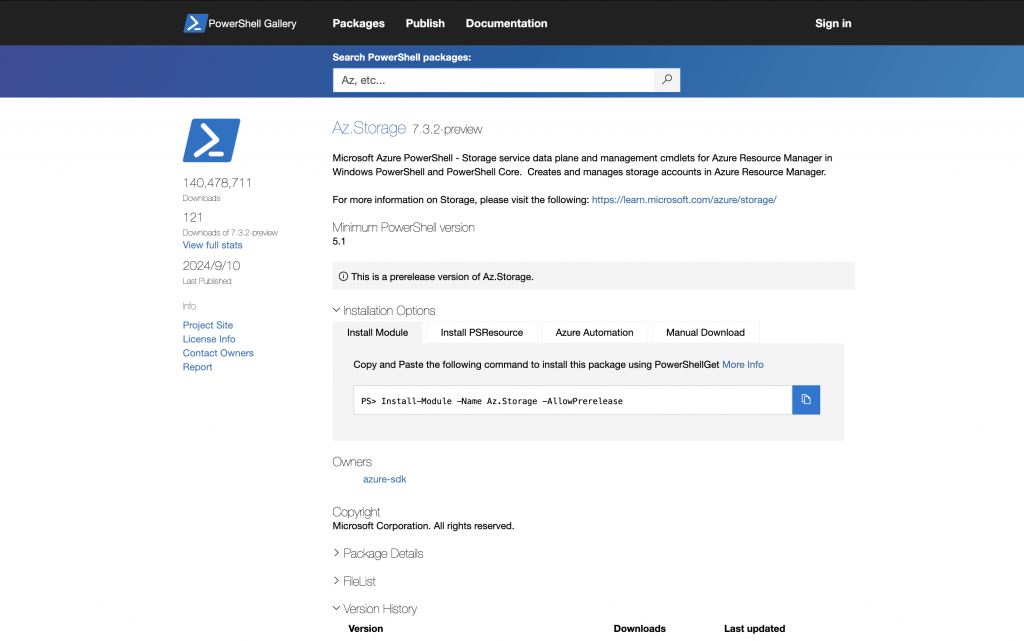Click the prerelease version notice text
1024x641 pixels.
tap(442, 277)
